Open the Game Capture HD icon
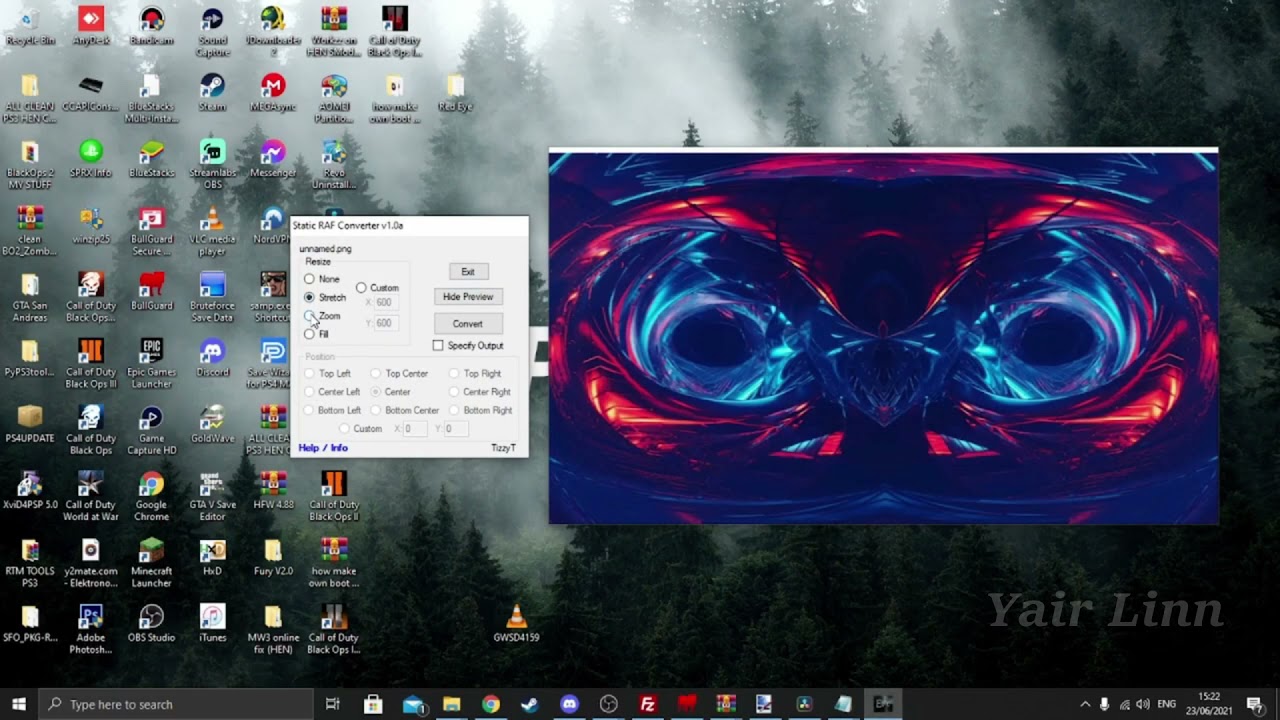This screenshot has width=1280, height=720. (151, 430)
